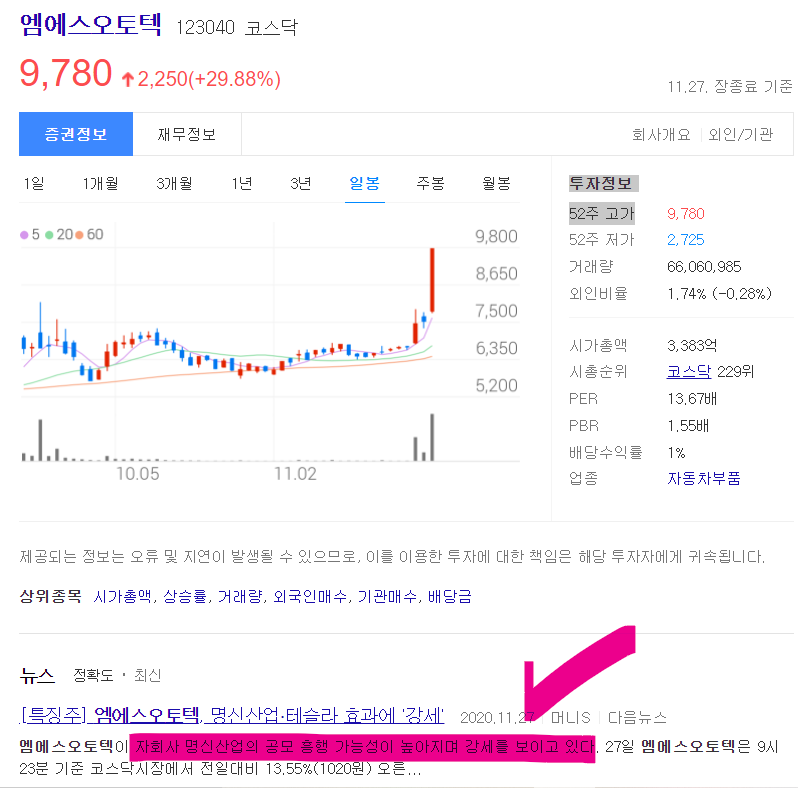Click the orange 60-day moving average dot

click(x=79, y=235)
